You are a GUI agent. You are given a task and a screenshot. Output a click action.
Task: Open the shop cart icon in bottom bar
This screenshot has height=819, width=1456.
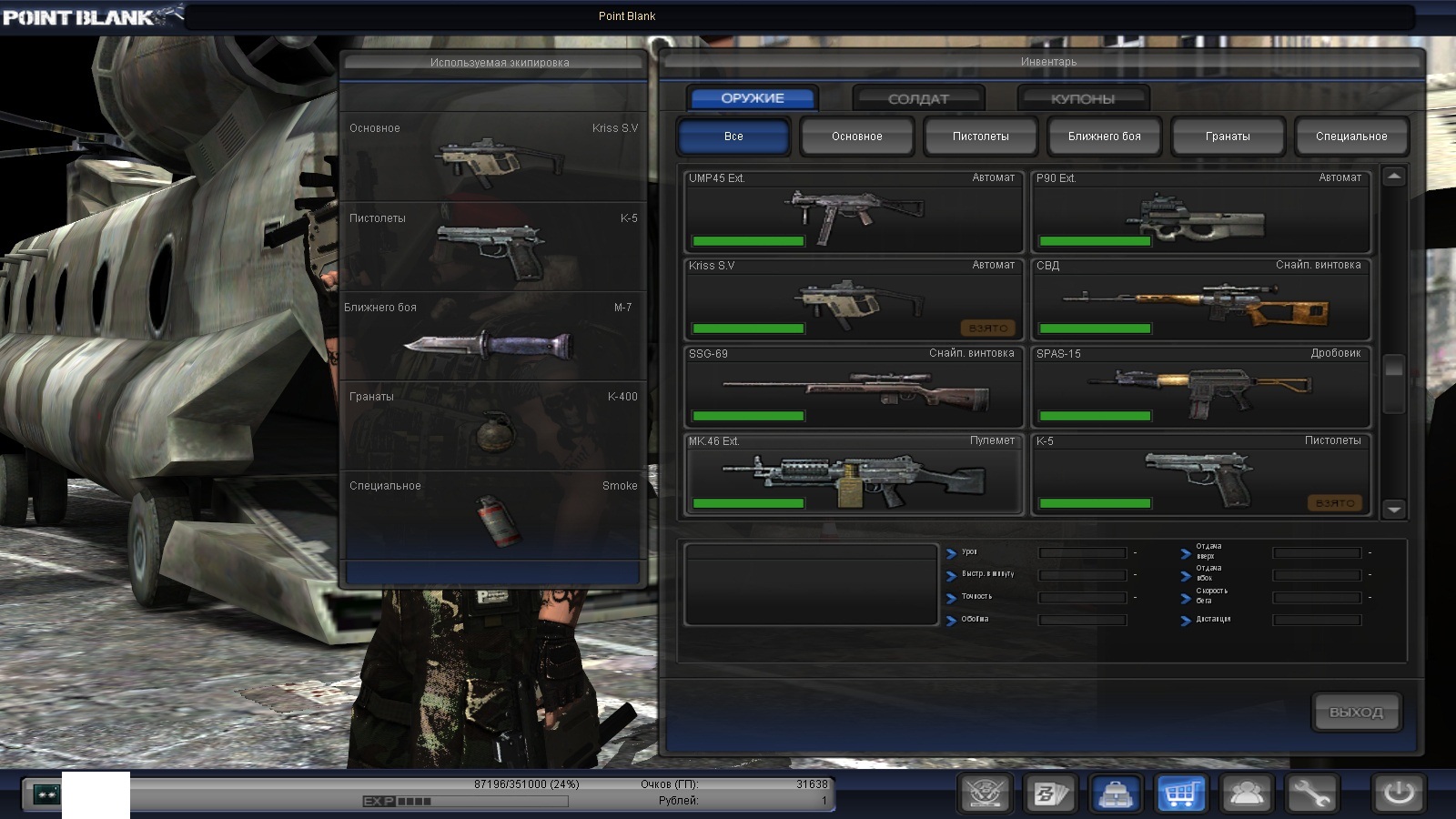[x=1180, y=794]
